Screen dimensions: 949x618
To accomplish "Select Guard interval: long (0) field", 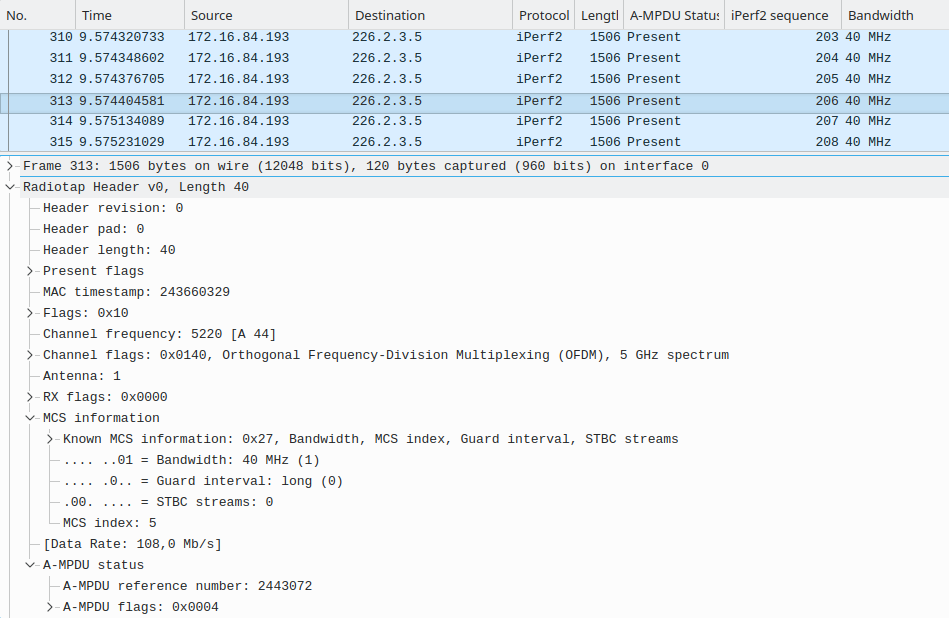I will tap(203, 481).
